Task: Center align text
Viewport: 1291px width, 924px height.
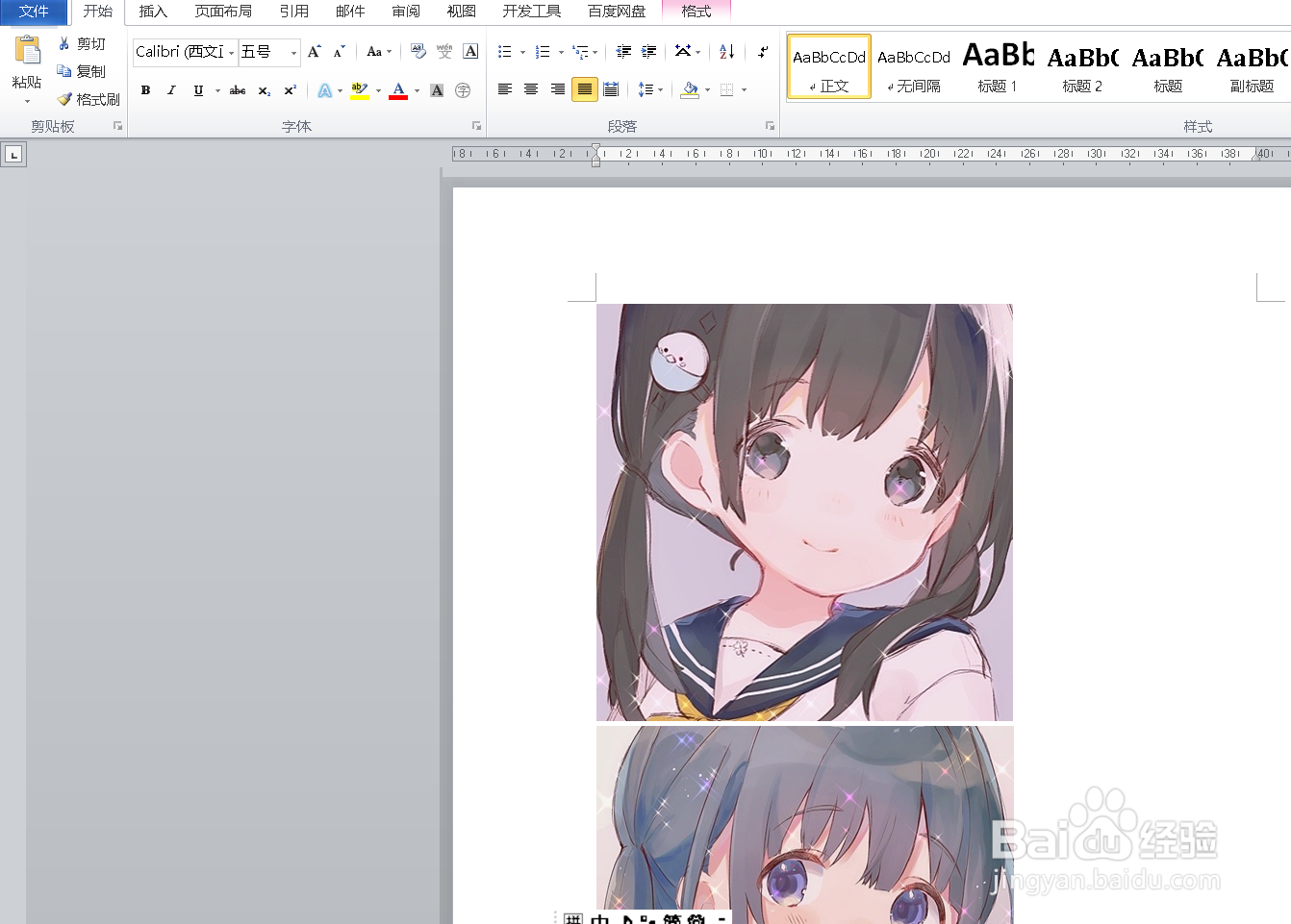Action: [531, 90]
